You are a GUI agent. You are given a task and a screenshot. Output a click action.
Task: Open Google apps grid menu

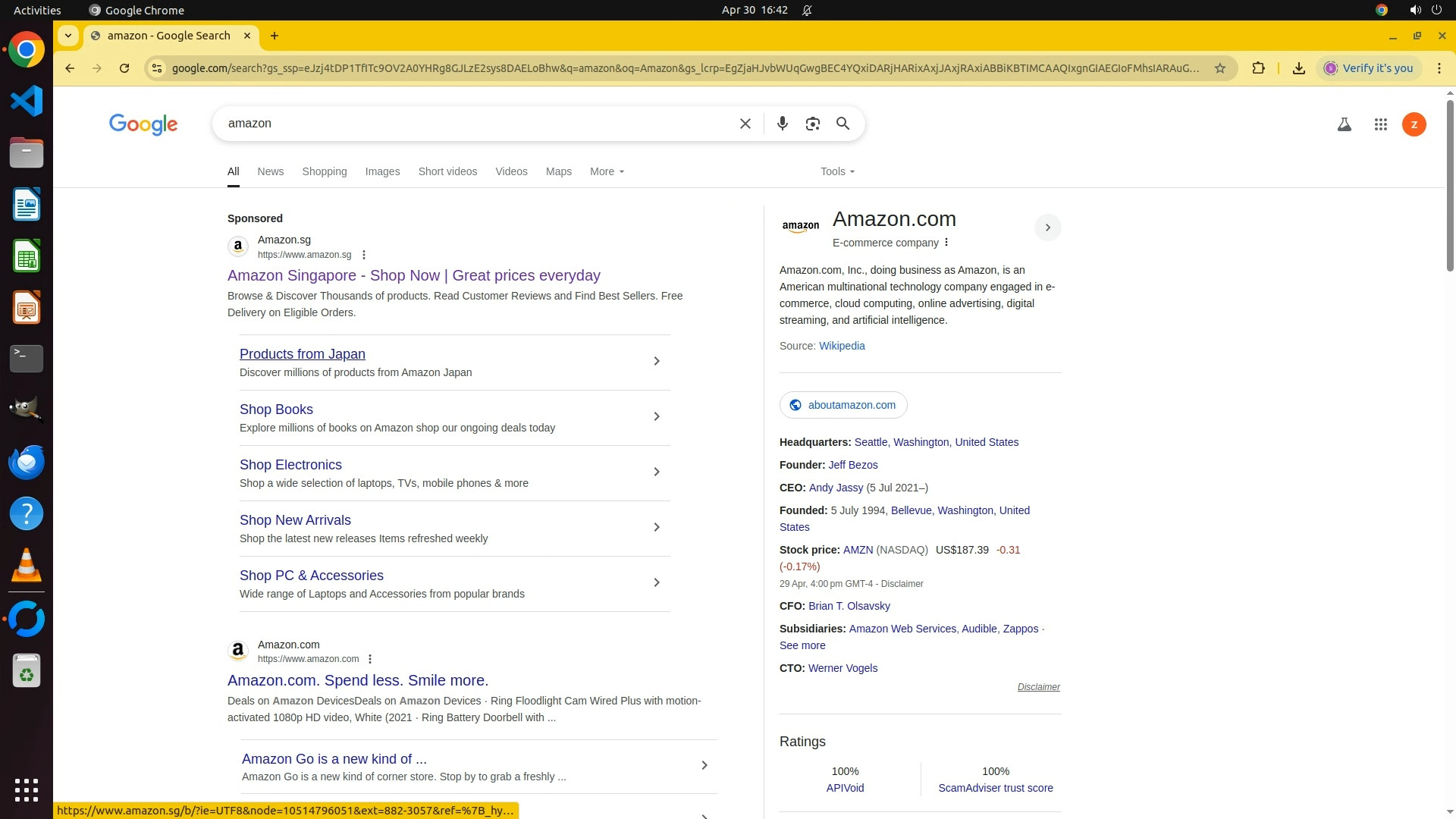[x=1380, y=124]
